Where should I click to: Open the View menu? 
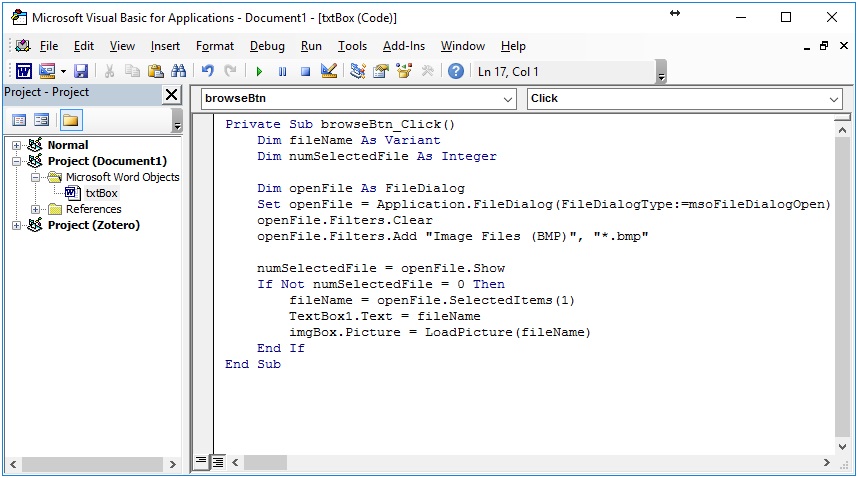tap(122, 46)
